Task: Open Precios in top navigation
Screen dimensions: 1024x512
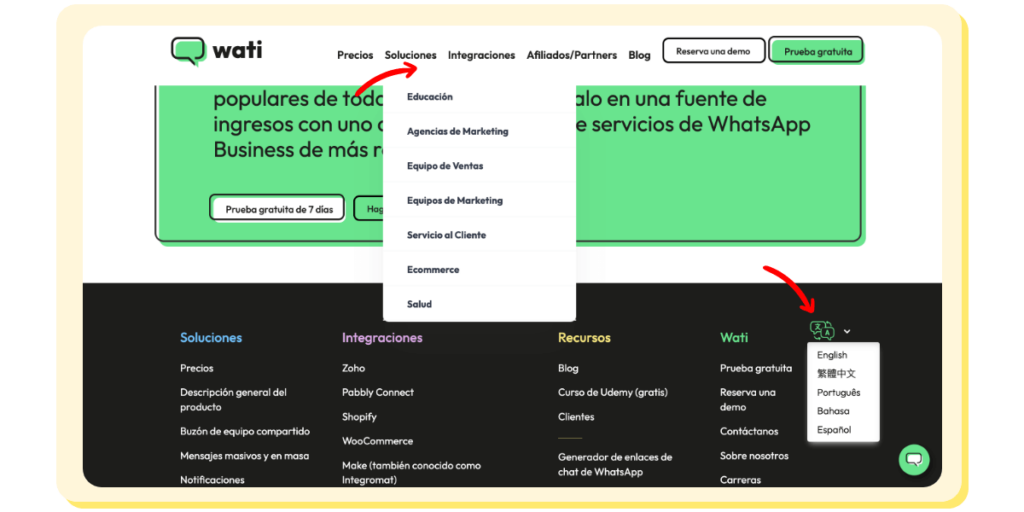Action: (355, 56)
